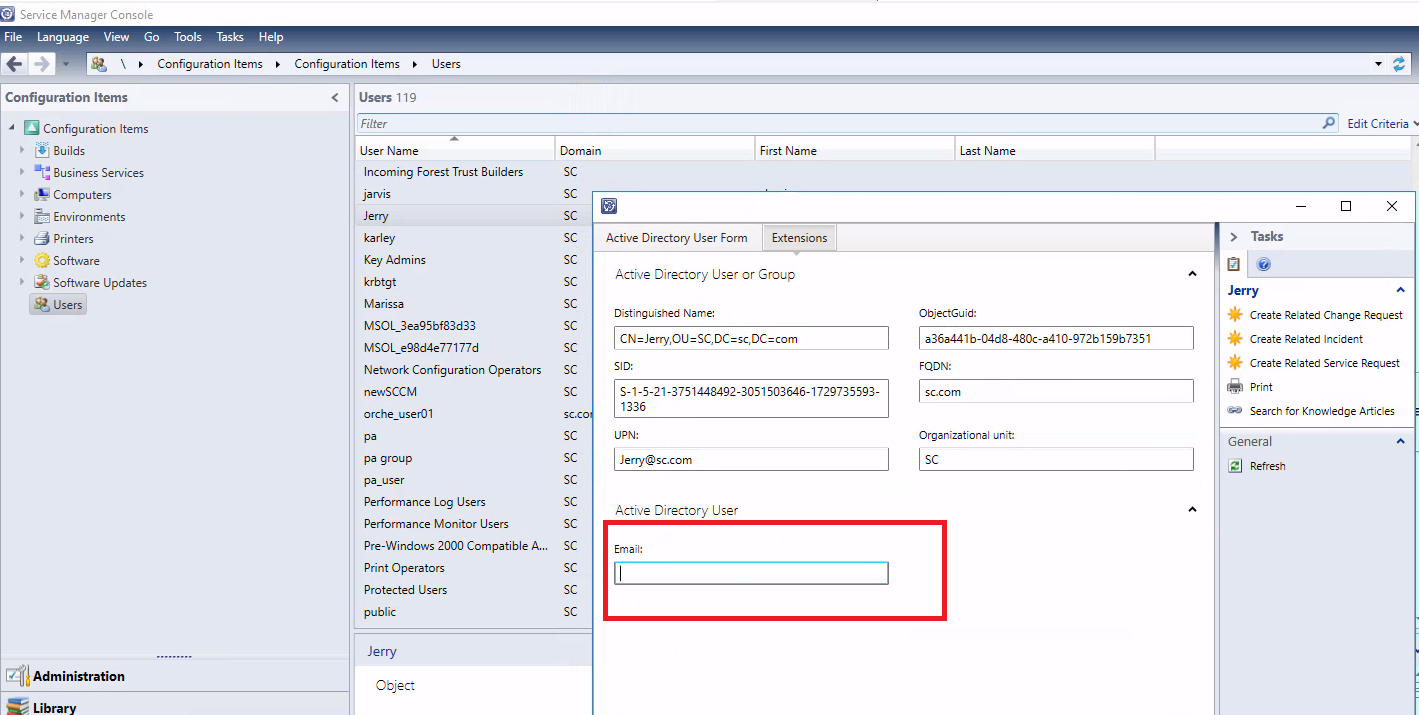The width and height of the screenshot is (1419, 715).
Task: Select the Users tree item
Action: 58,304
